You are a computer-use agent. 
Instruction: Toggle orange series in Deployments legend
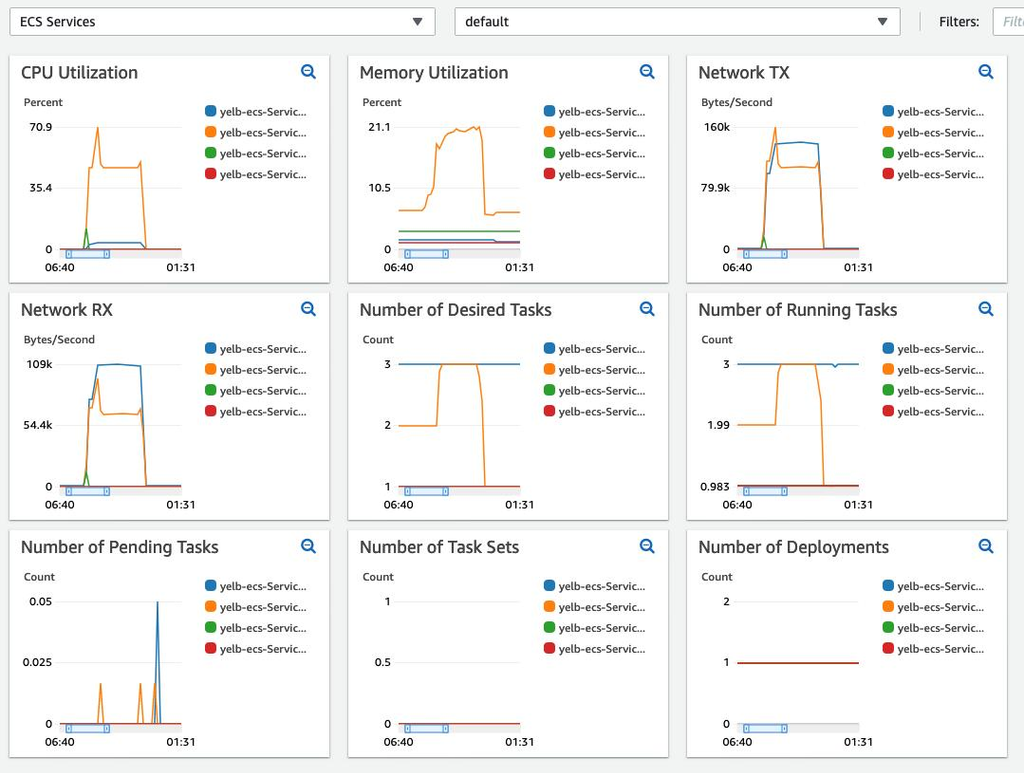pyautogui.click(x=933, y=607)
